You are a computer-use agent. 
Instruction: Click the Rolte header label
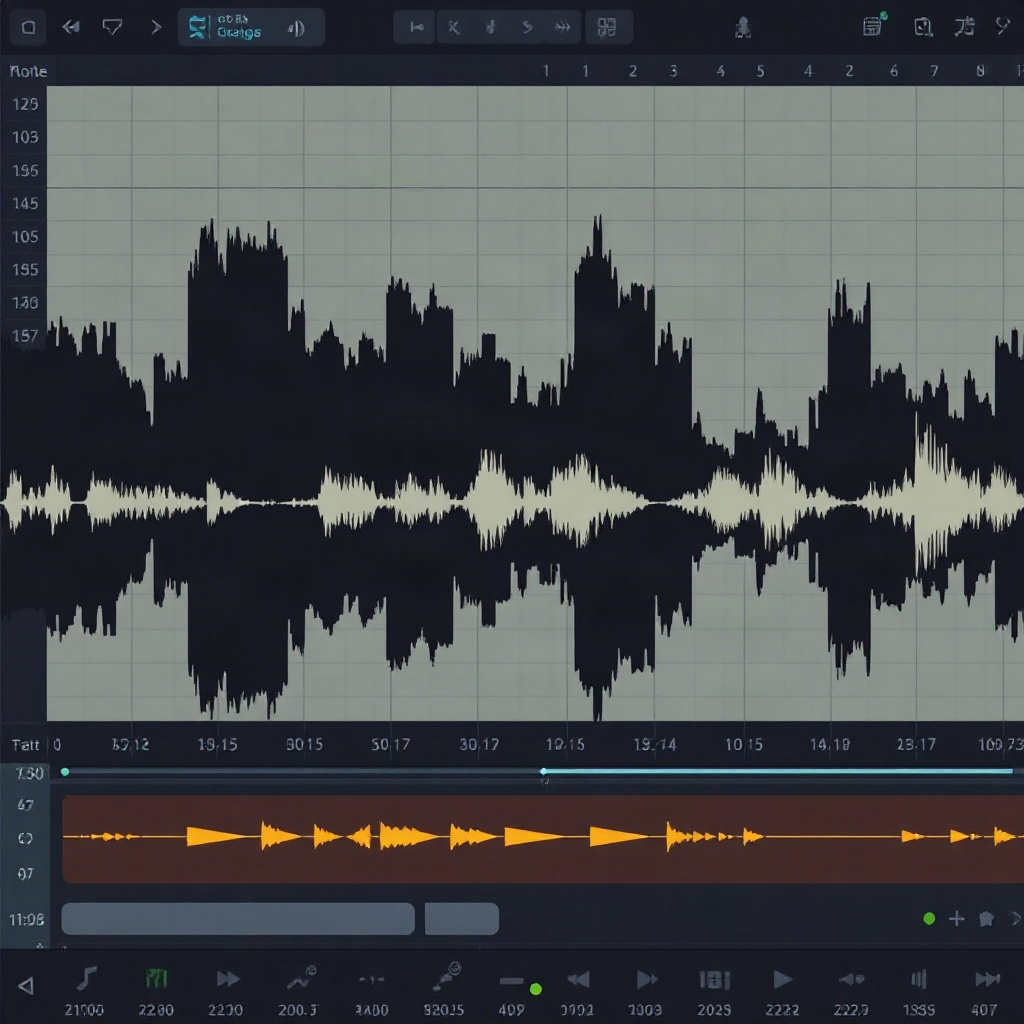(x=28, y=71)
